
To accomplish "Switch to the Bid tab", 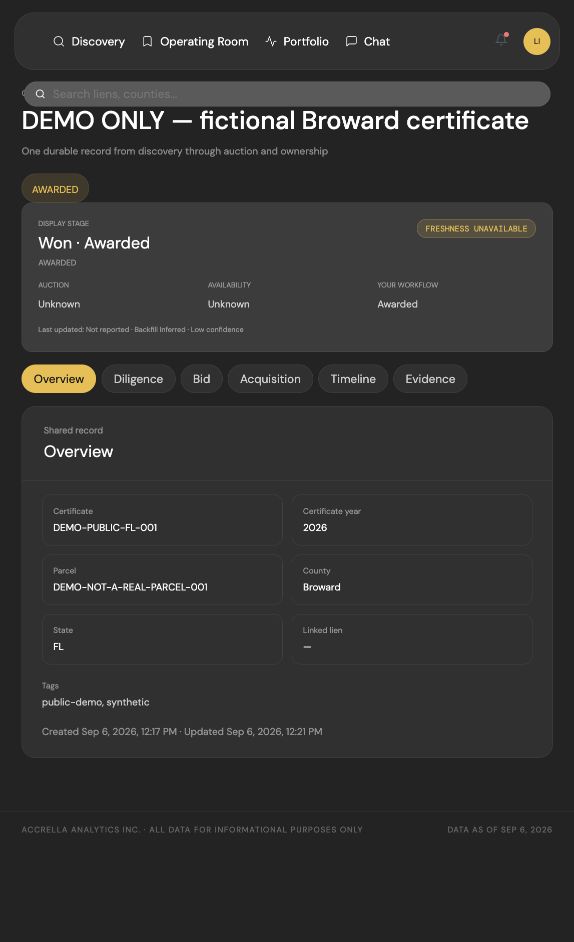I will click(201, 379).
